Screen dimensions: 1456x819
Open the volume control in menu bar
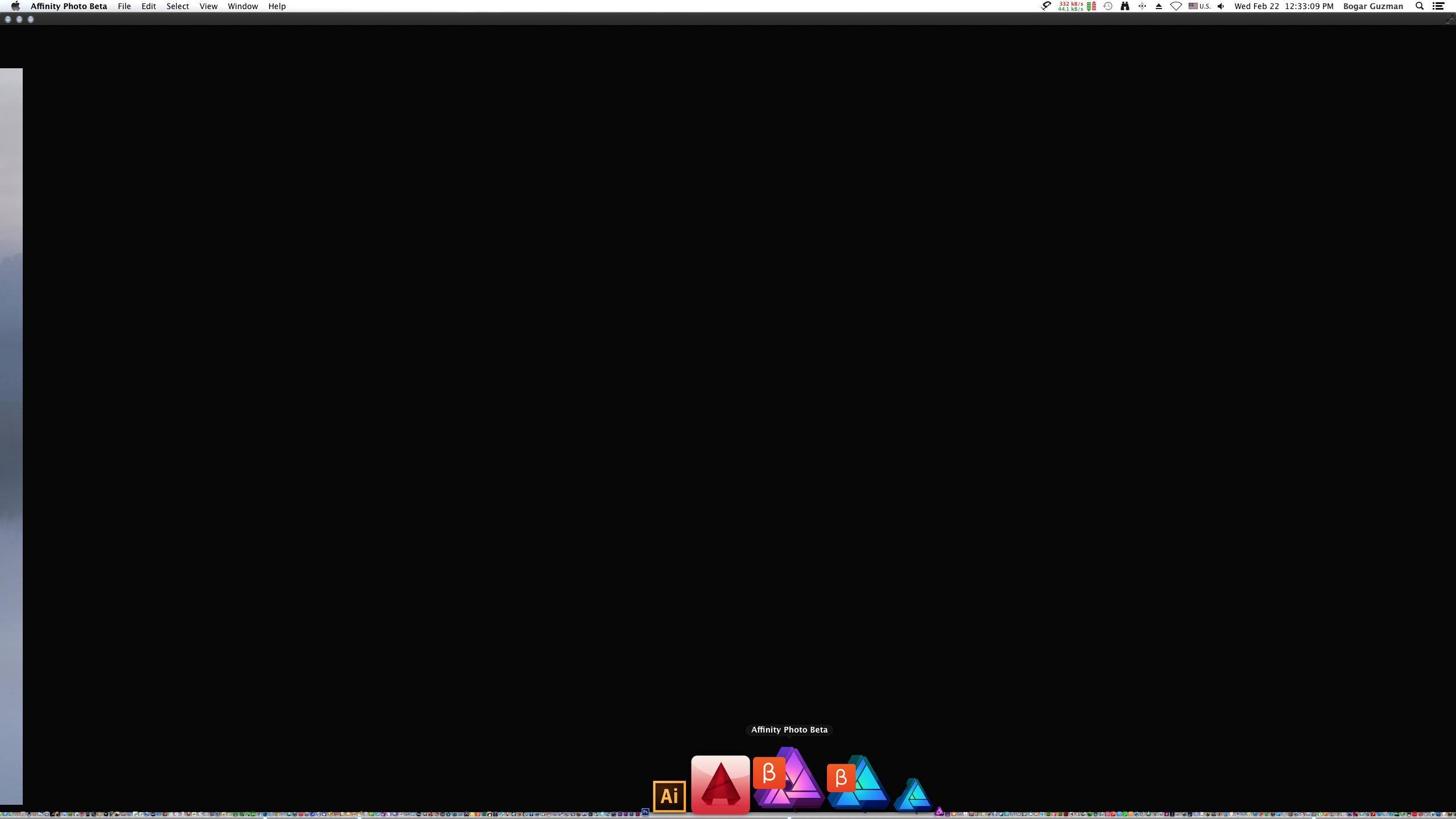[x=1221, y=6]
